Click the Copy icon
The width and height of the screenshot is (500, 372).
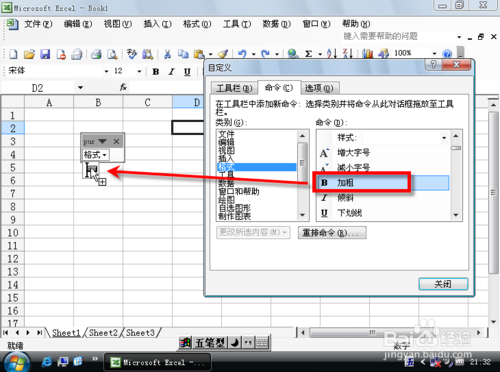(x=183, y=54)
